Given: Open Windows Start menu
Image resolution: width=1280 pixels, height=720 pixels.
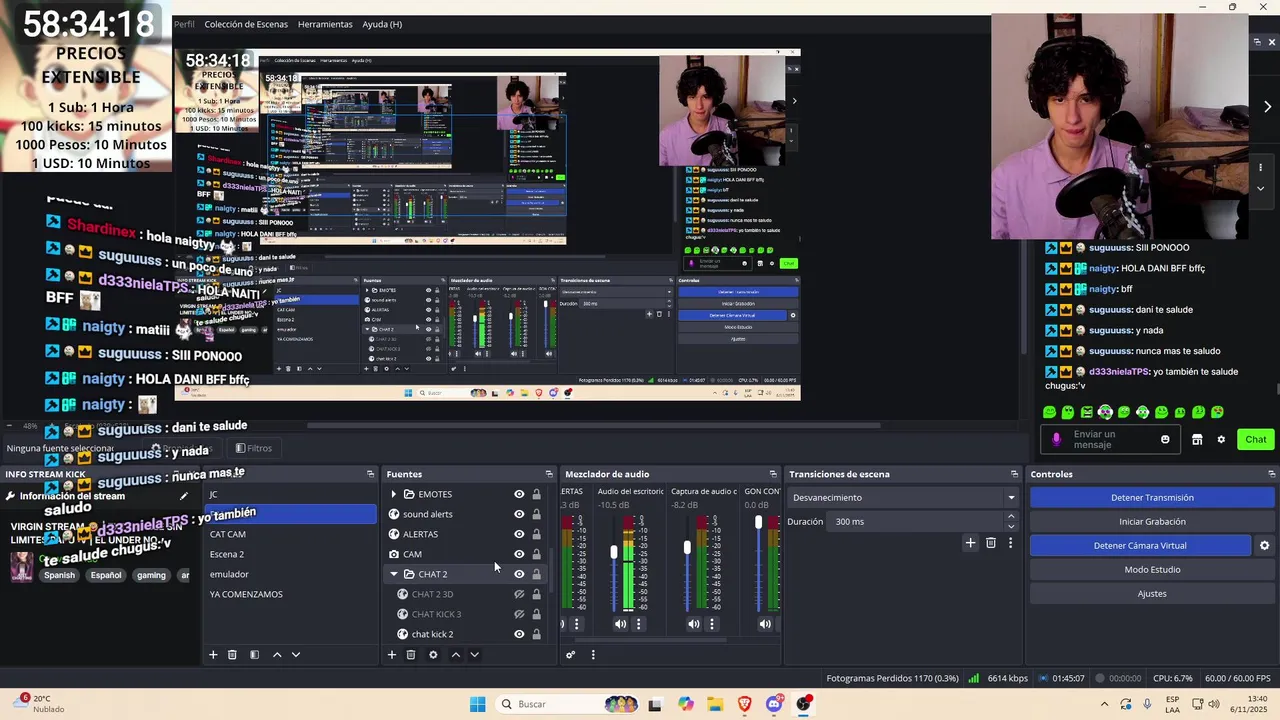Looking at the screenshot, I should click(478, 704).
